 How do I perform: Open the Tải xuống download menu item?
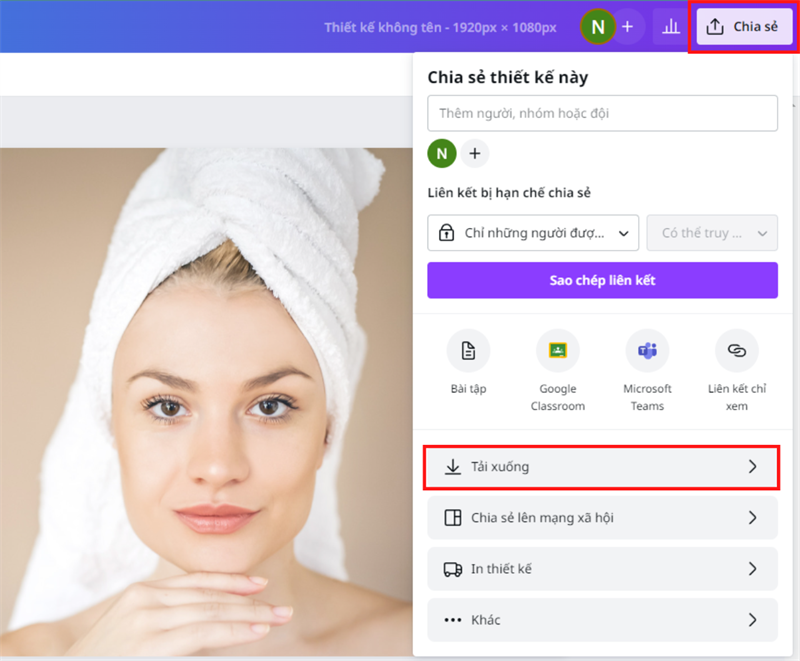coord(602,467)
